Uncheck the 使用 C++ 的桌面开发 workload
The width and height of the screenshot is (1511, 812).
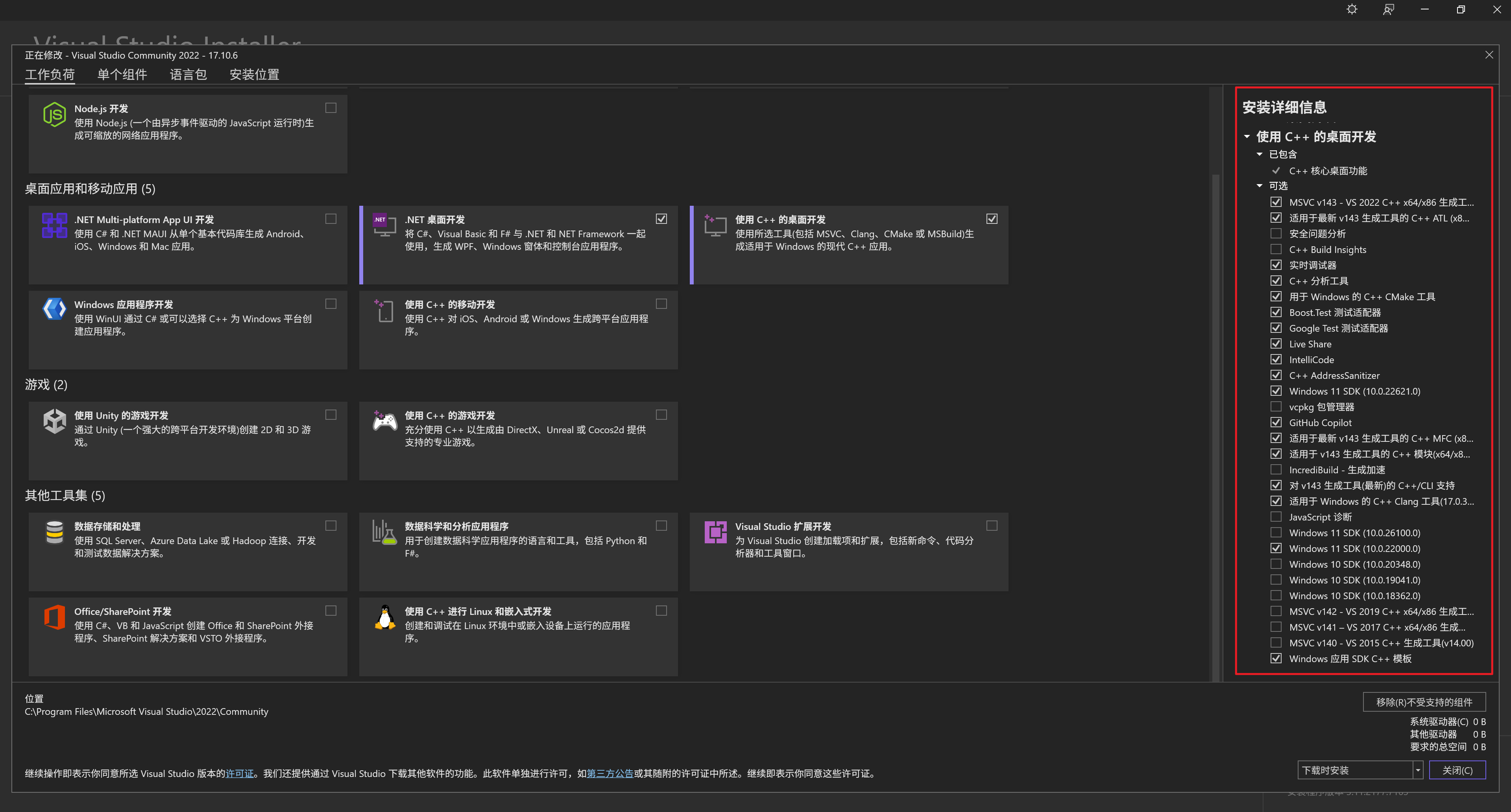click(x=991, y=219)
